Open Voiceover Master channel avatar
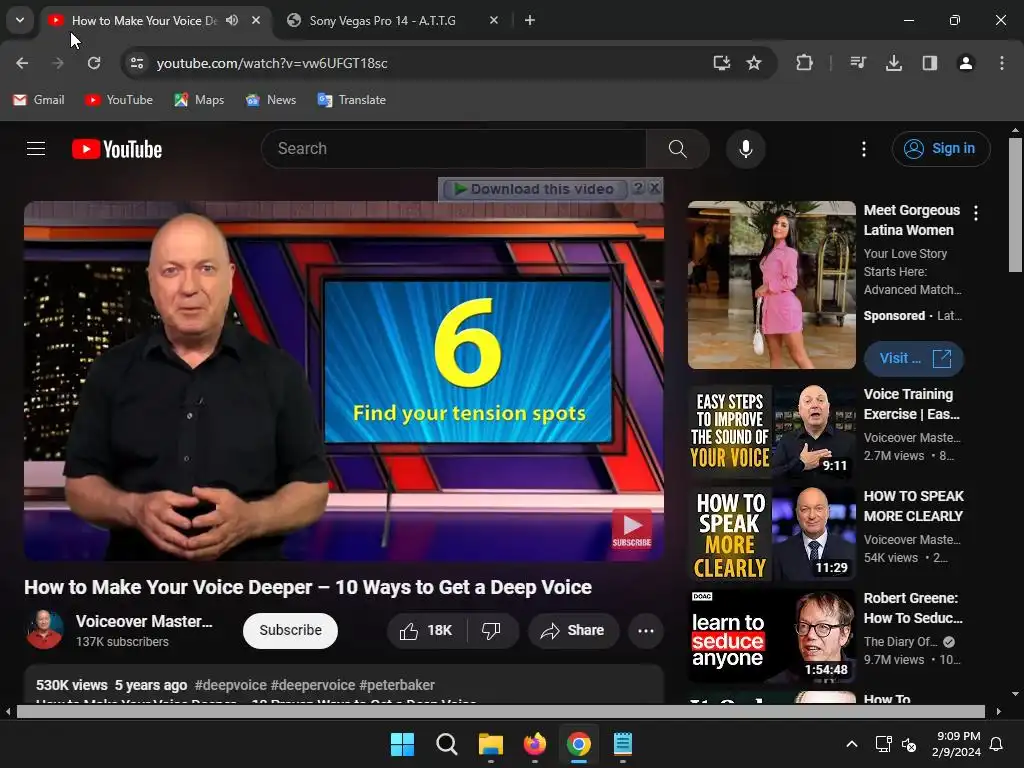Viewport: 1024px width, 768px height. pyautogui.click(x=44, y=630)
